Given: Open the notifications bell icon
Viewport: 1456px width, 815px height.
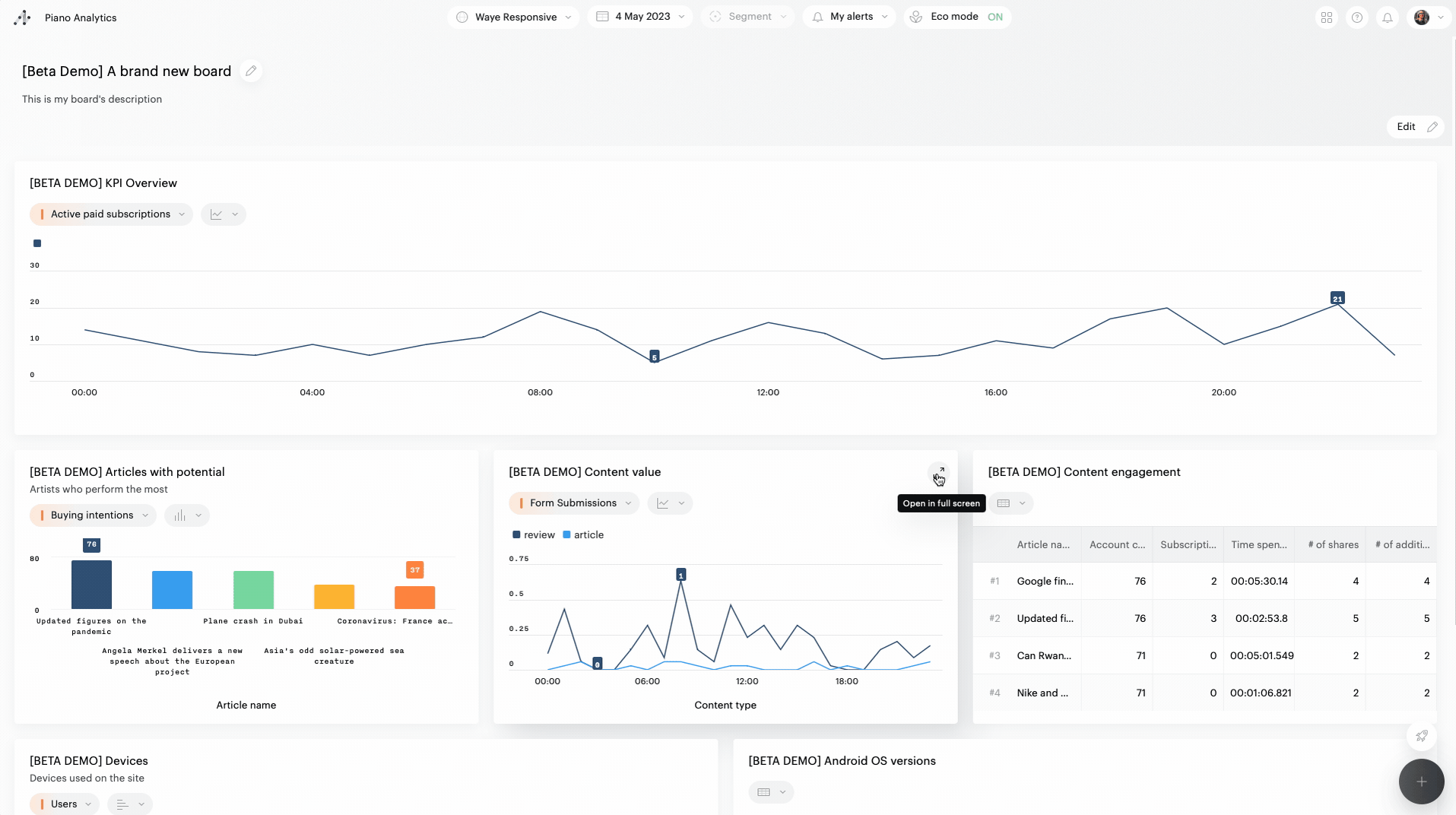Looking at the screenshot, I should pyautogui.click(x=1388, y=17).
